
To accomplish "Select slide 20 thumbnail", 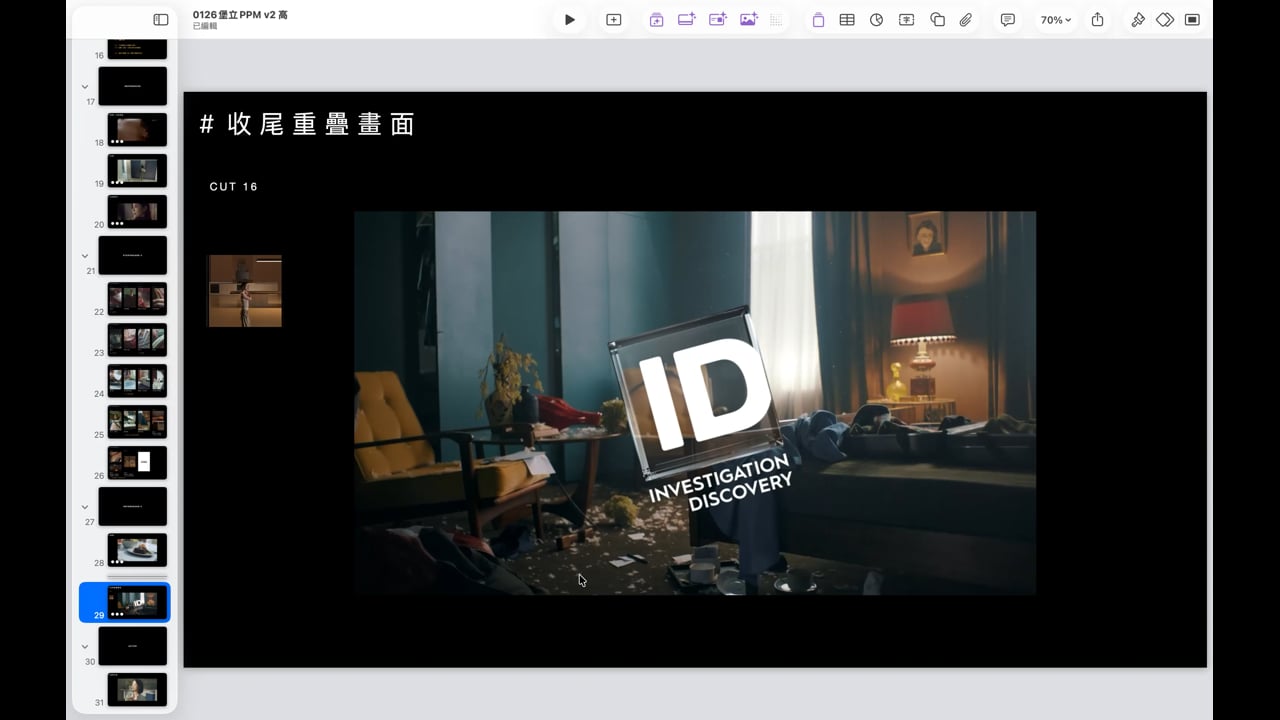I will coord(137,211).
